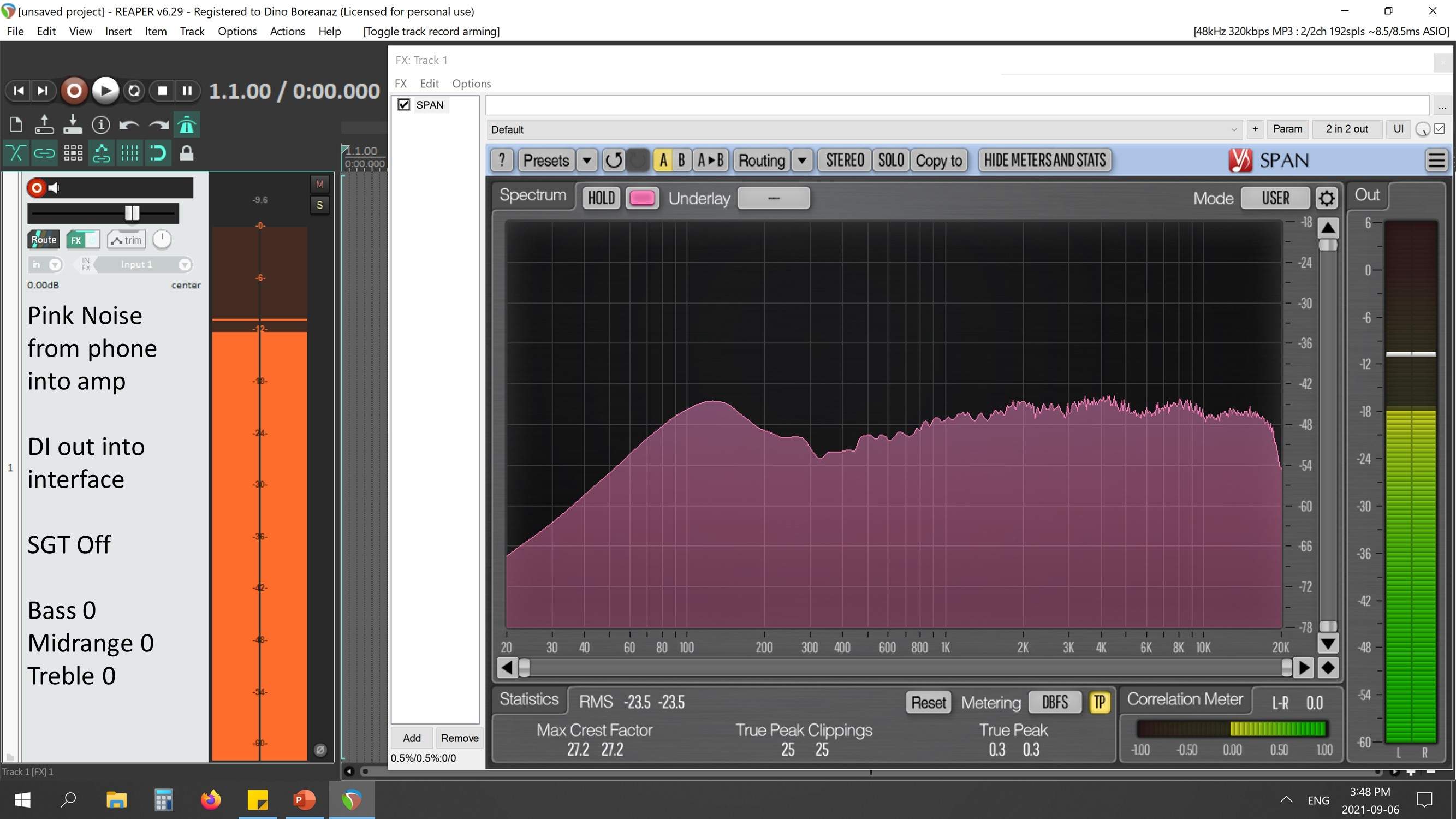Toggle auto-crossfade toolbar icon
Image resolution: width=1456 pixels, height=819 pixels.
click(x=16, y=153)
